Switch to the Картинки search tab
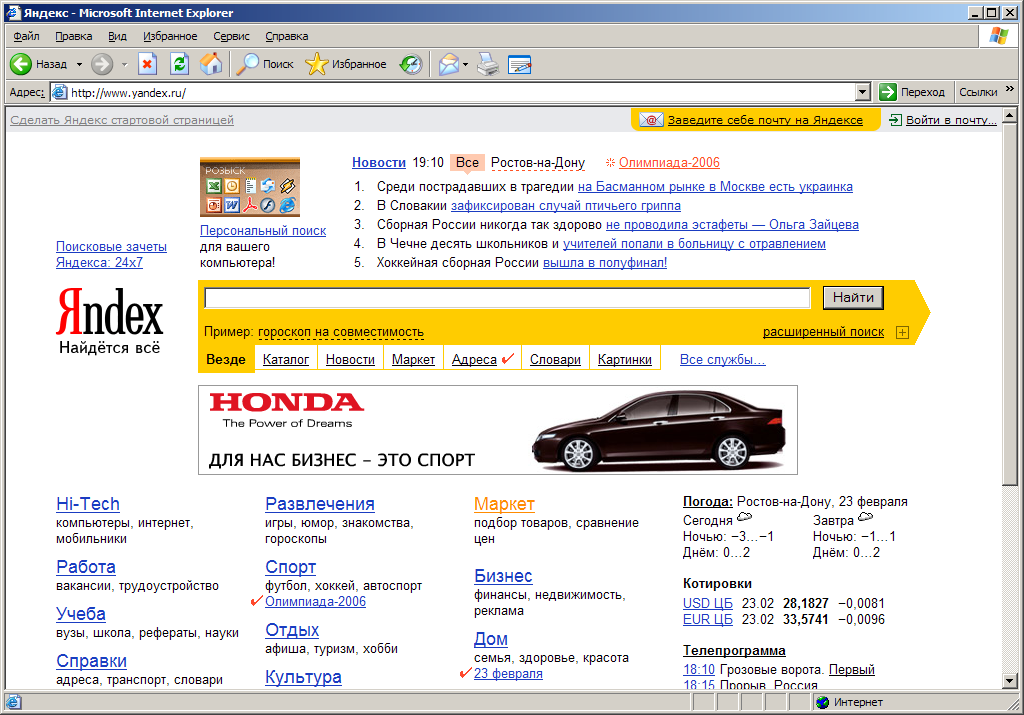 pos(624,359)
